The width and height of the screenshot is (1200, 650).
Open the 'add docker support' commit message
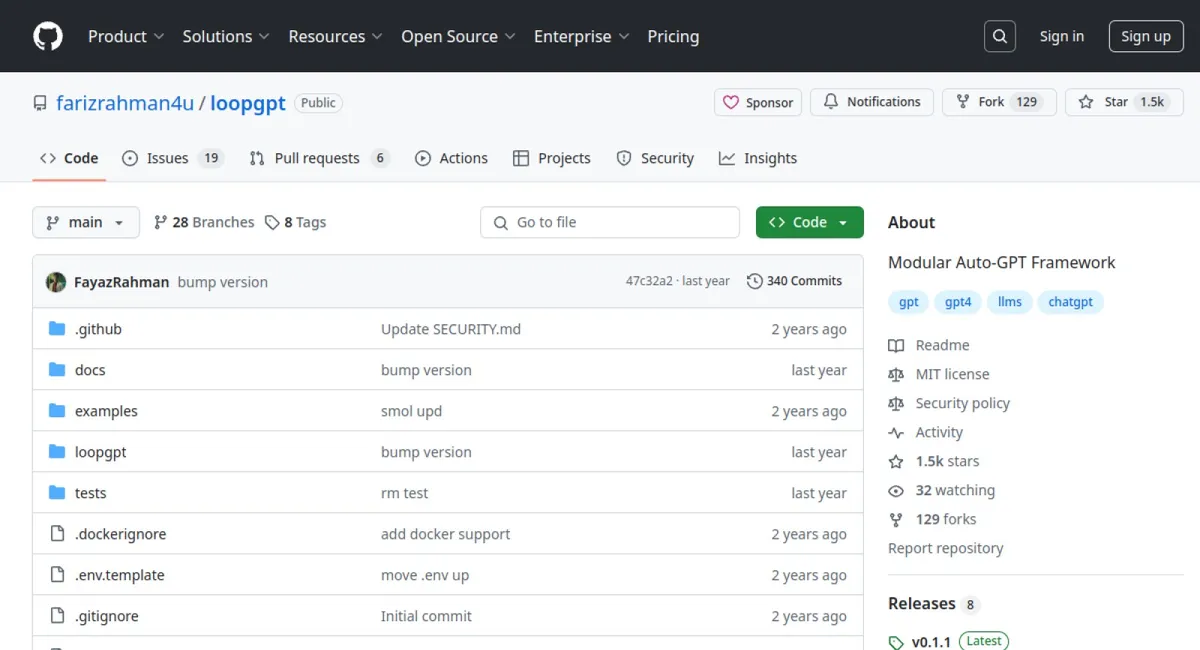446,534
